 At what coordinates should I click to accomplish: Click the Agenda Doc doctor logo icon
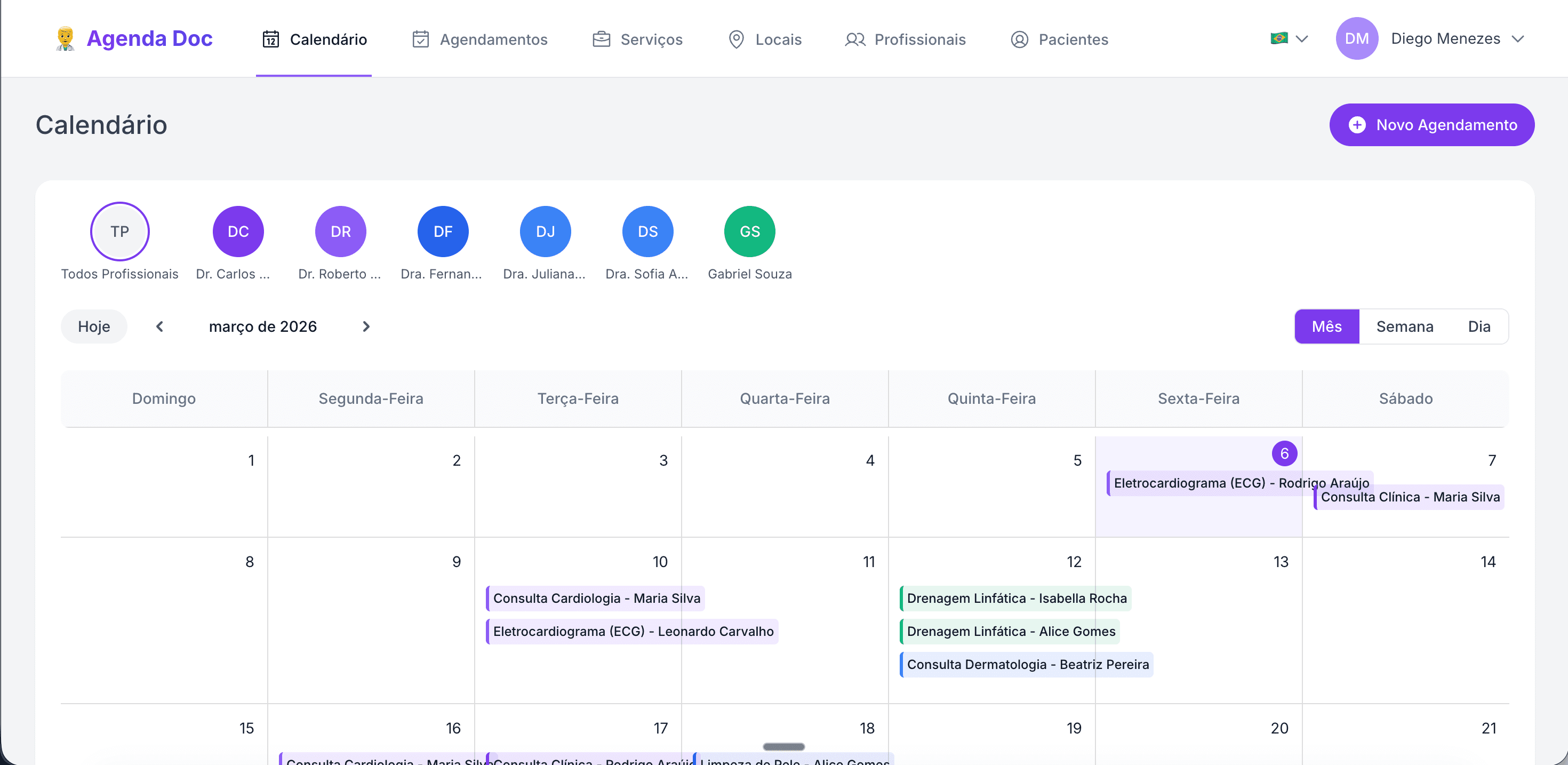(x=65, y=38)
